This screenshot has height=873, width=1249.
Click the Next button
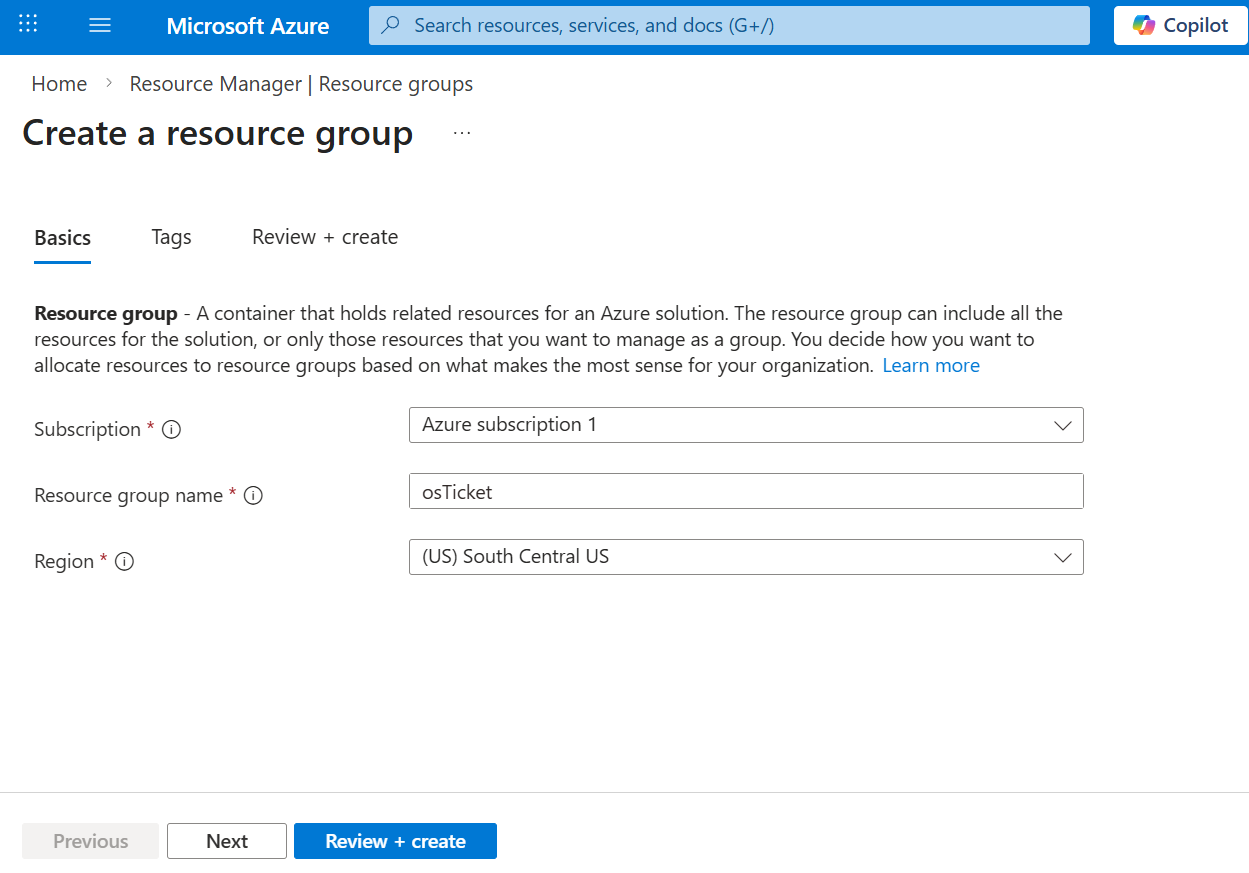[227, 841]
